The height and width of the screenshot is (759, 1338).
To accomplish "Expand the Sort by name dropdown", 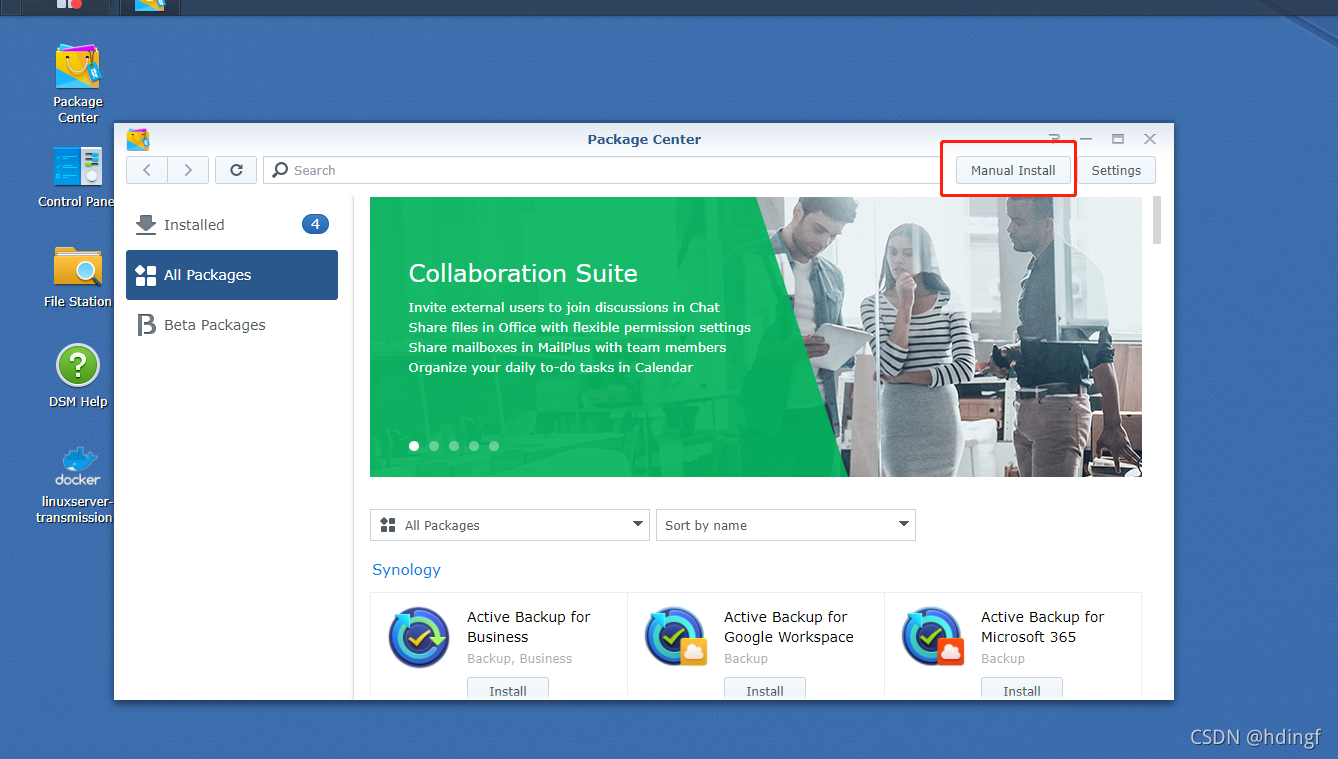I will tap(786, 525).
